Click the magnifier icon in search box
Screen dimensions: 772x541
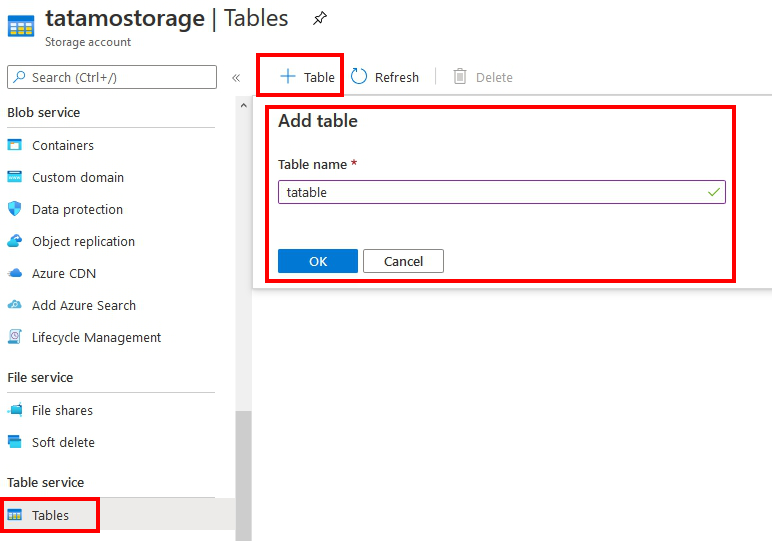(19, 77)
